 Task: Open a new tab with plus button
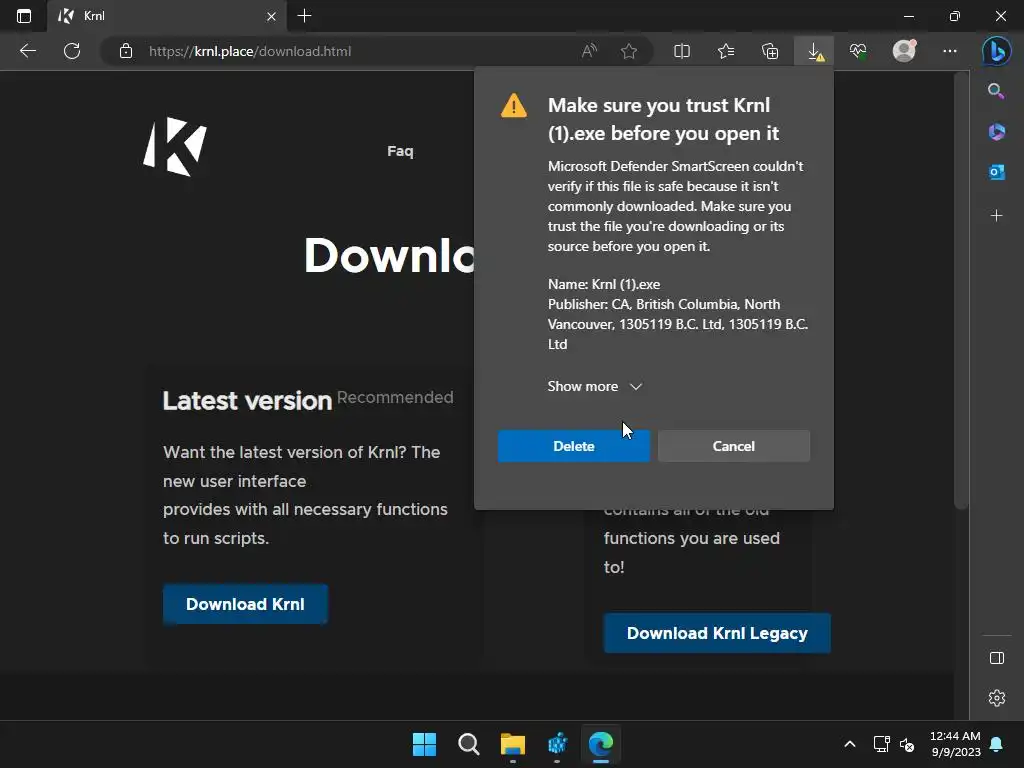(304, 16)
